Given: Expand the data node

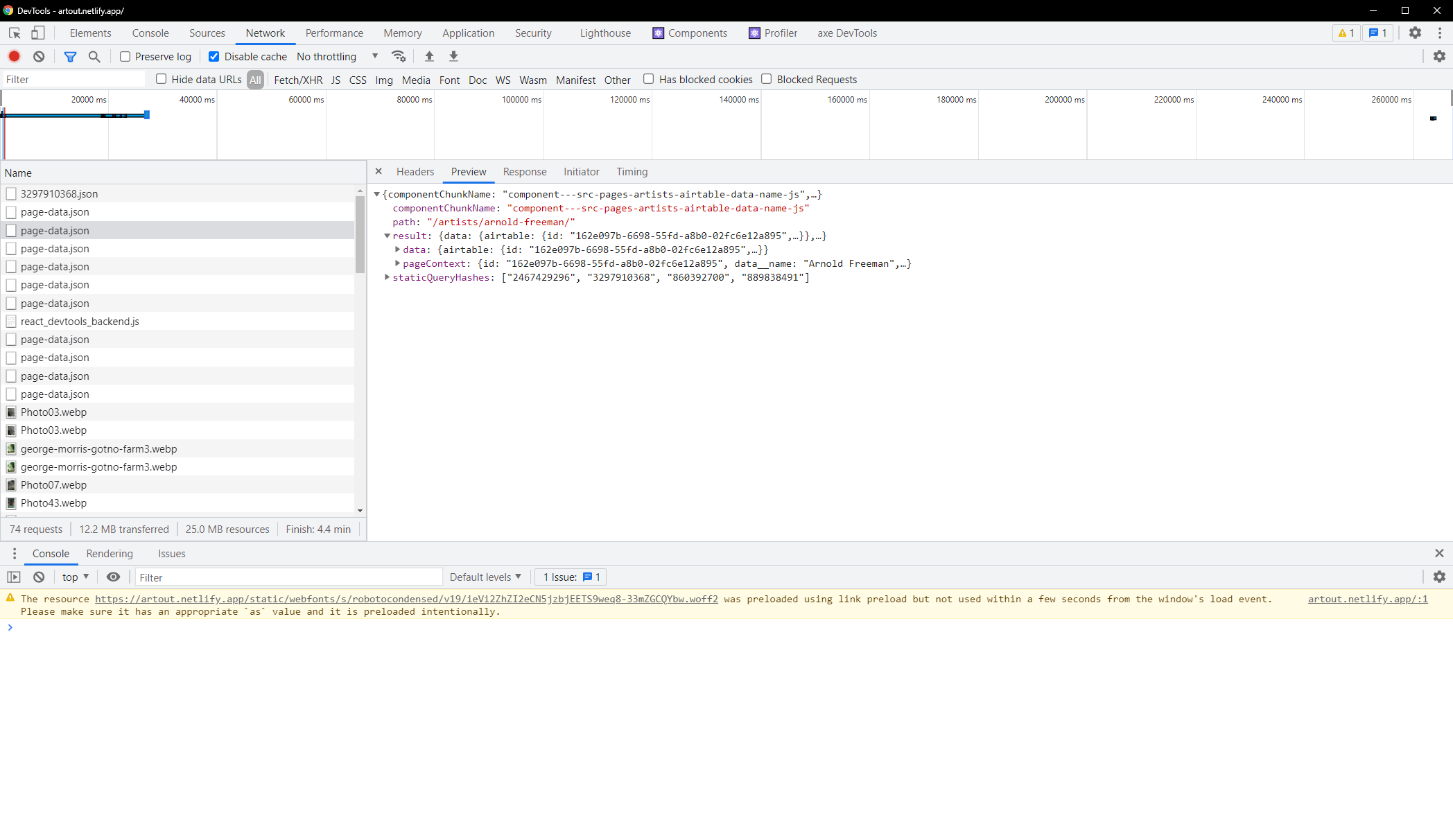Looking at the screenshot, I should 397,250.
